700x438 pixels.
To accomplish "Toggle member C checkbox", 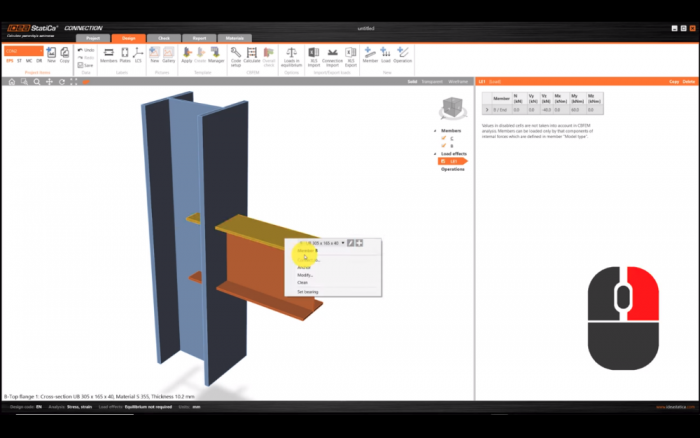I will coord(444,138).
